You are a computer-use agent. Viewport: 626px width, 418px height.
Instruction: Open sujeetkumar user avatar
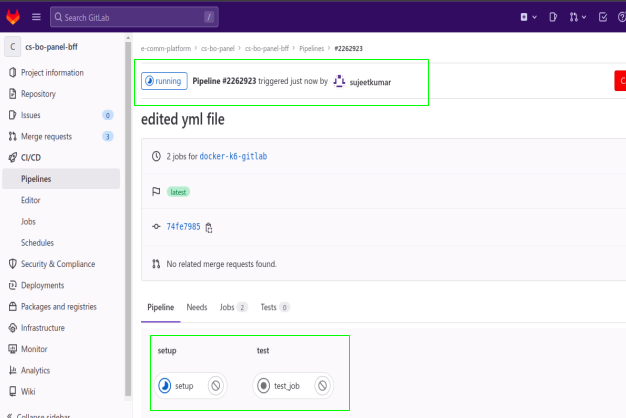pyautogui.click(x=339, y=81)
